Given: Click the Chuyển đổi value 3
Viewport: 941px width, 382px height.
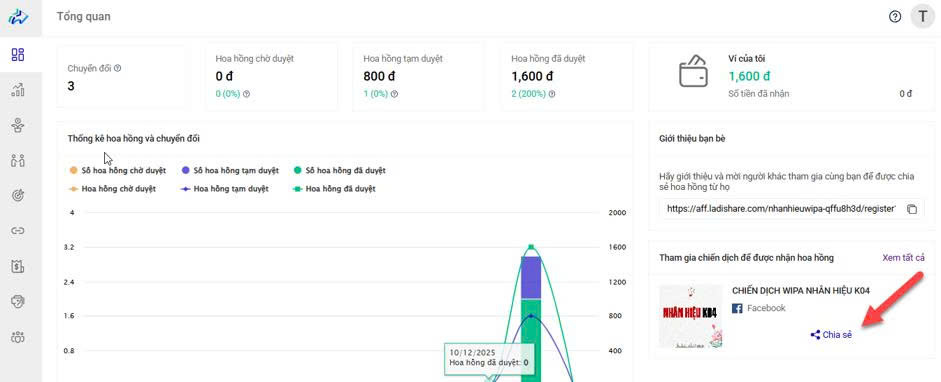Looking at the screenshot, I should coord(71,86).
